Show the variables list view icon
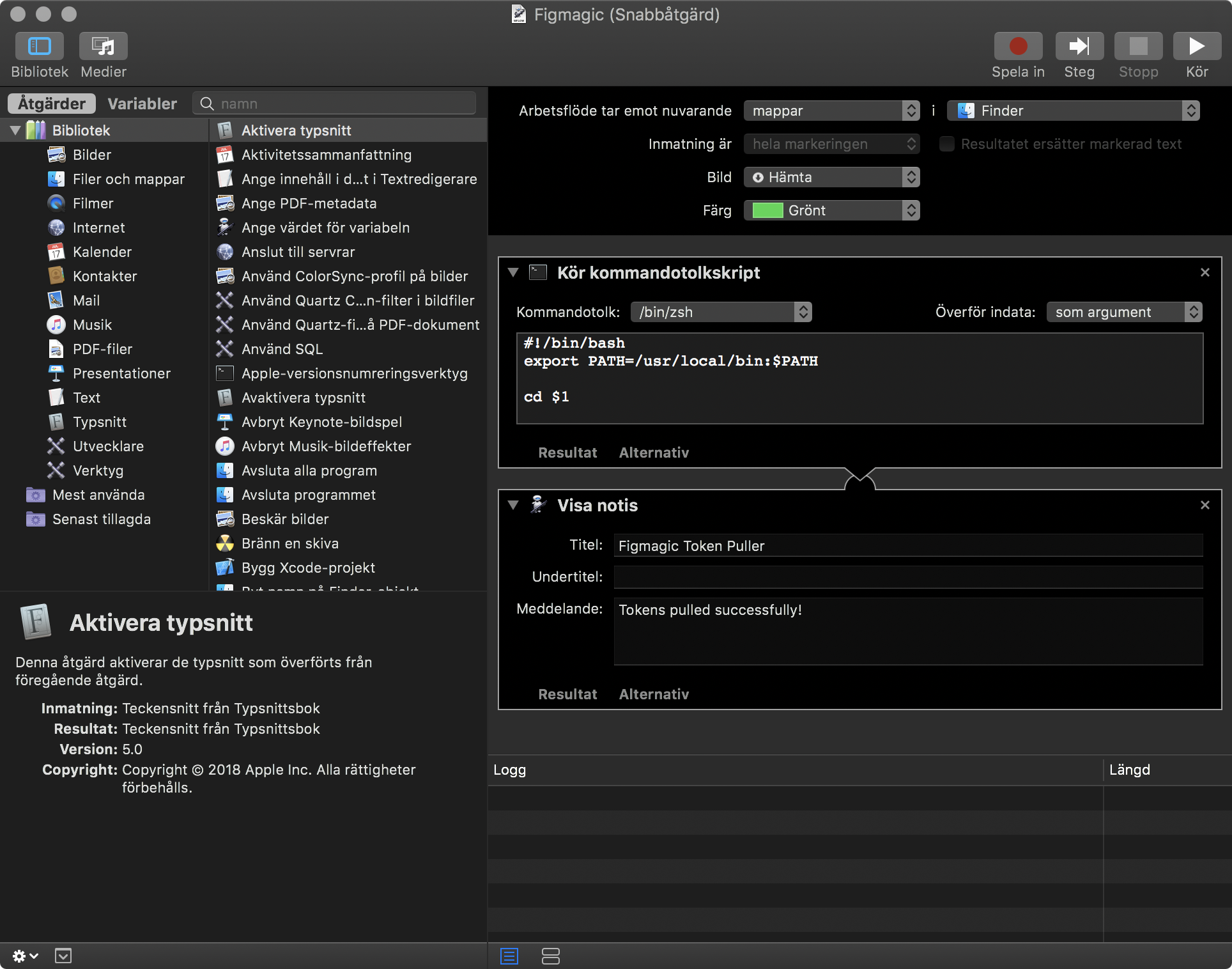 point(550,956)
